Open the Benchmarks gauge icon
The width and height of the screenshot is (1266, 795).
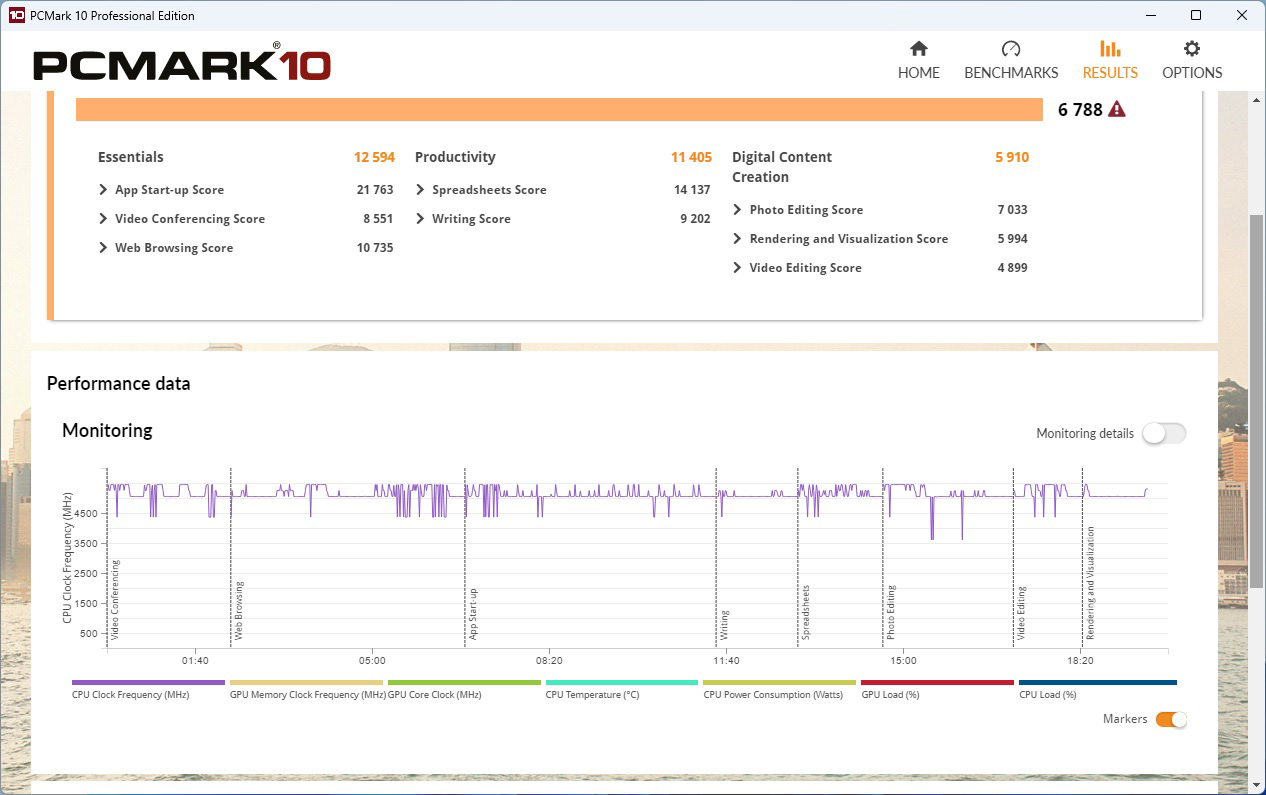[1011, 49]
